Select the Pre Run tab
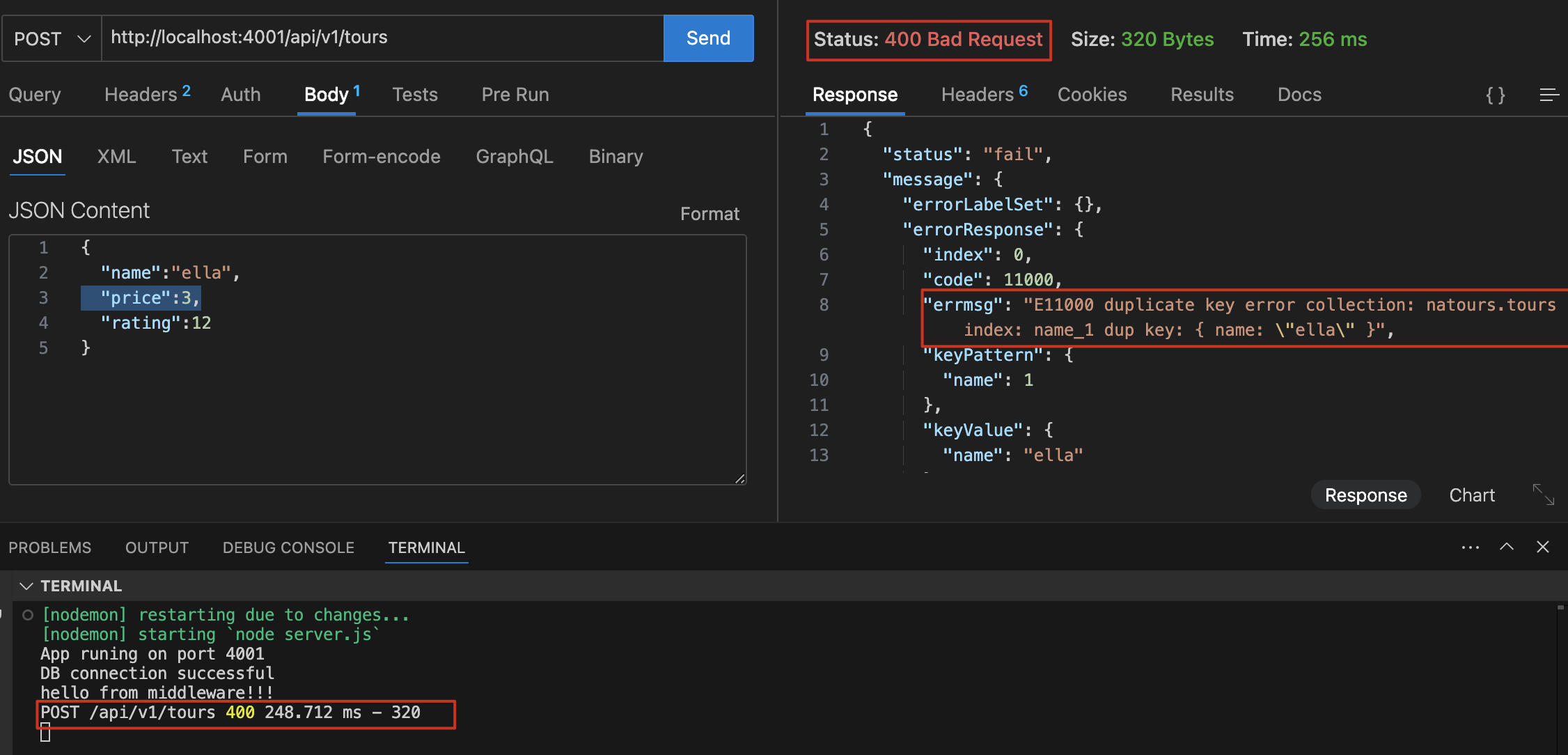Screen dimensions: 1568x755 (515, 95)
